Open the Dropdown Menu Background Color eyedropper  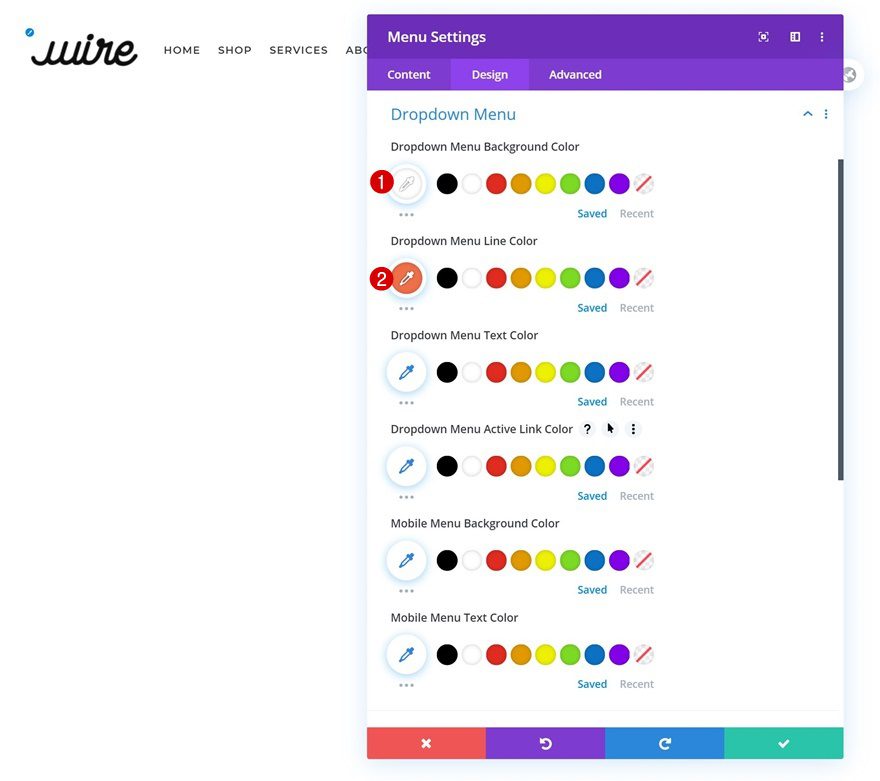click(406, 183)
